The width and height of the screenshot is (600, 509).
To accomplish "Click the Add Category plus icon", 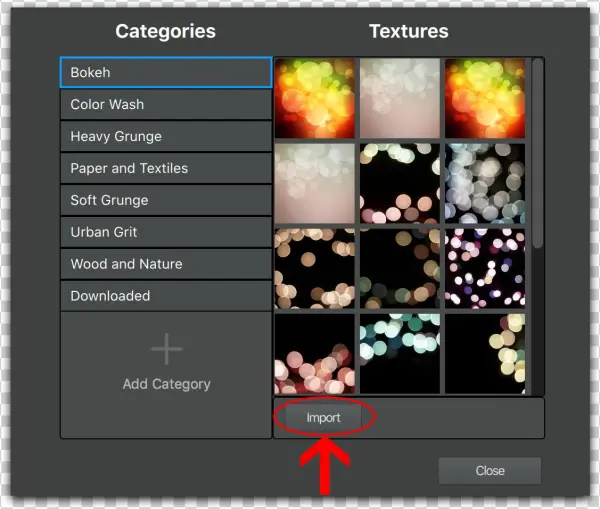I will pos(166,350).
